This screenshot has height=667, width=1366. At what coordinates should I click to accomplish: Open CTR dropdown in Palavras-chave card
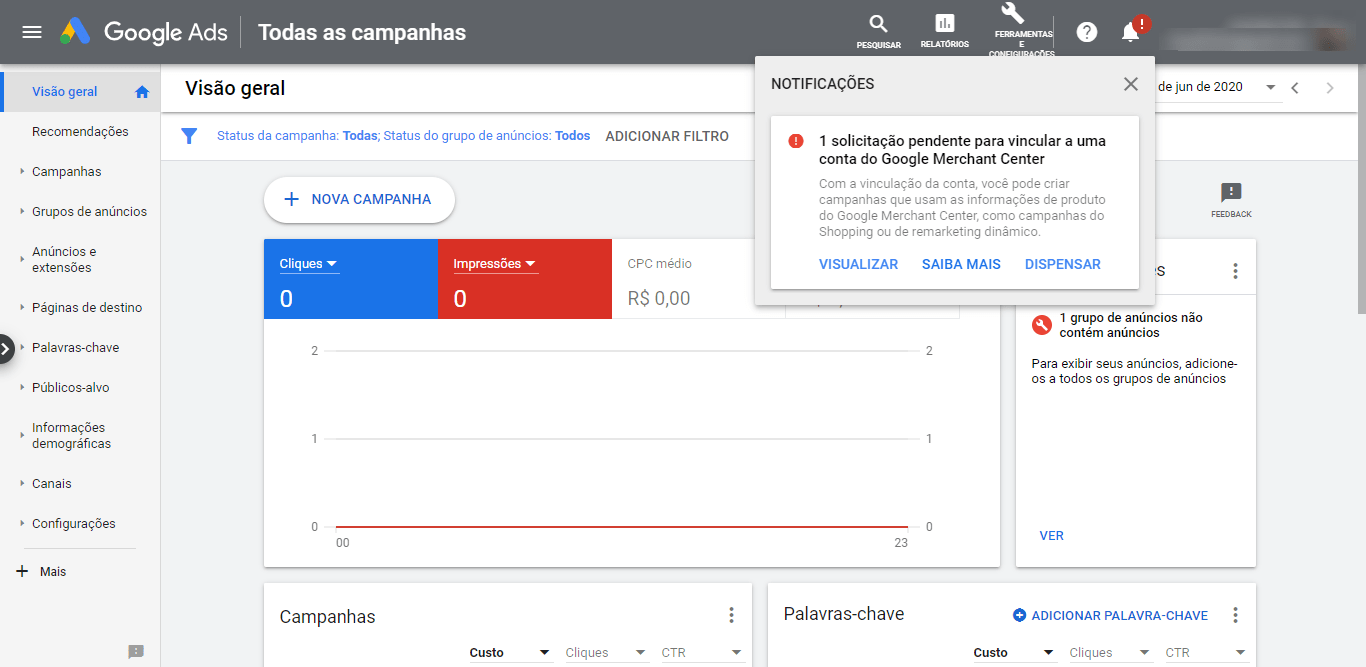point(1206,652)
